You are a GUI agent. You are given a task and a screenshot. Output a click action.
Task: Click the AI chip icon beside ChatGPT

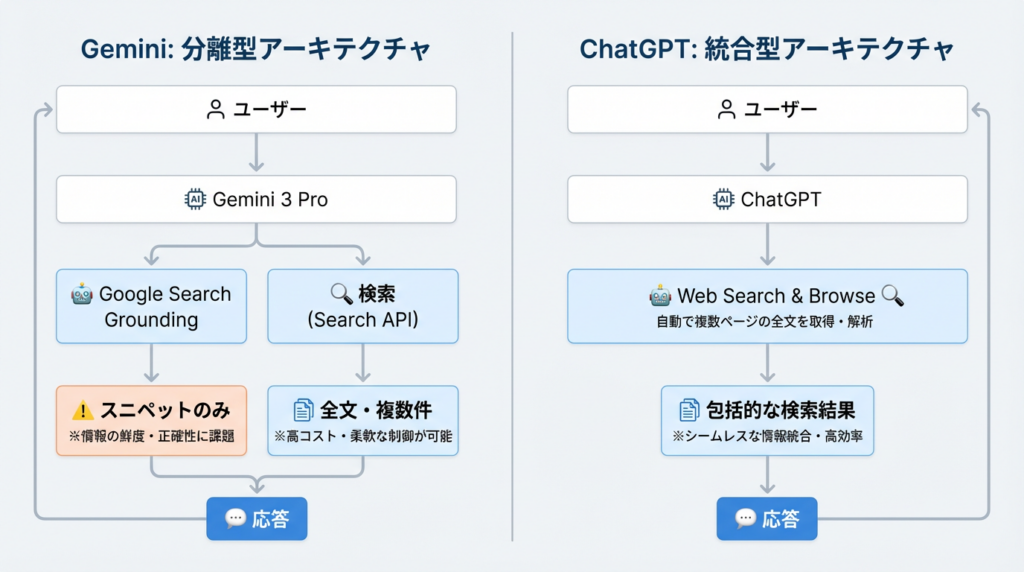(x=723, y=200)
